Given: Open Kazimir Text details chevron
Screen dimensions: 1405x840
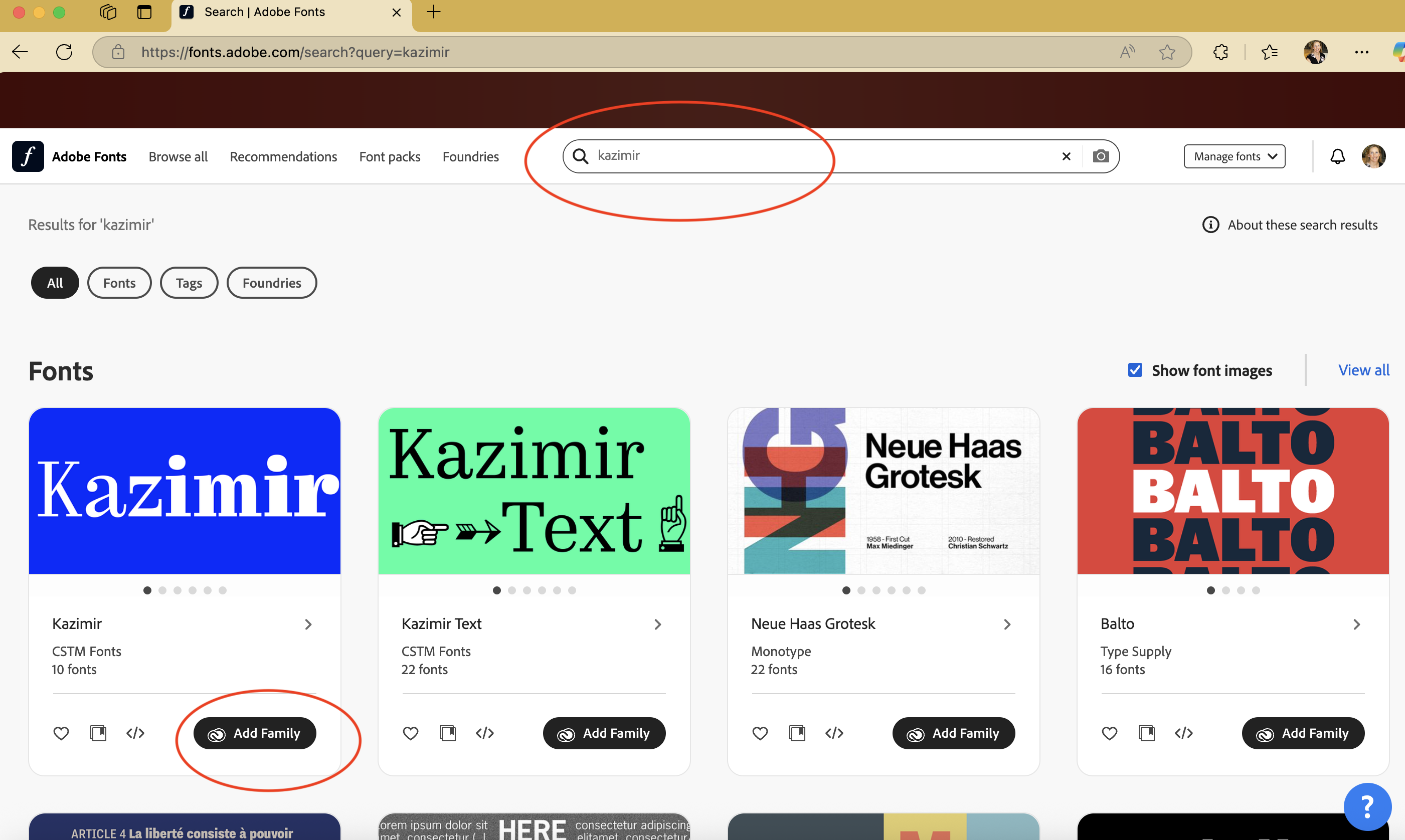Looking at the screenshot, I should pyautogui.click(x=658, y=624).
